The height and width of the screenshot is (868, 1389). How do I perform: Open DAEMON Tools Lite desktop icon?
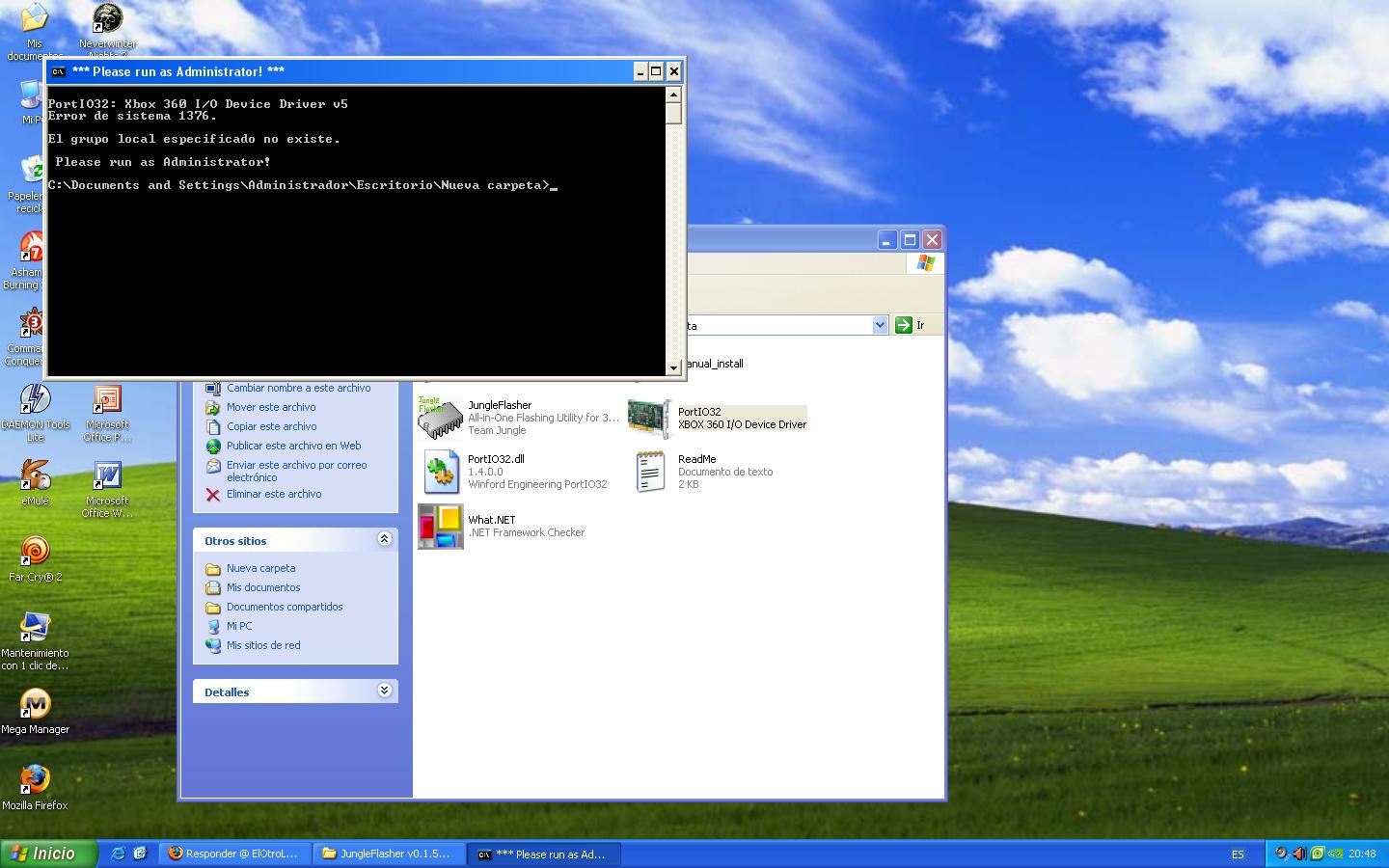pyautogui.click(x=35, y=399)
